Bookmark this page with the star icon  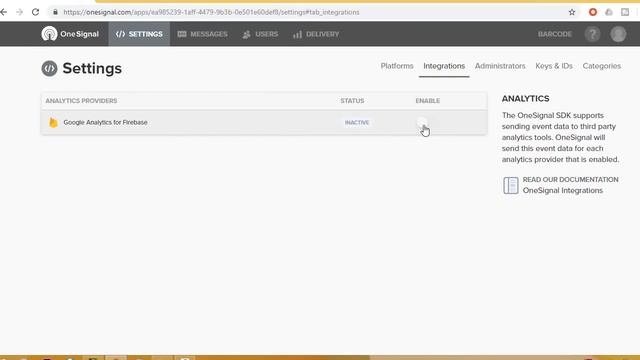[572, 12]
